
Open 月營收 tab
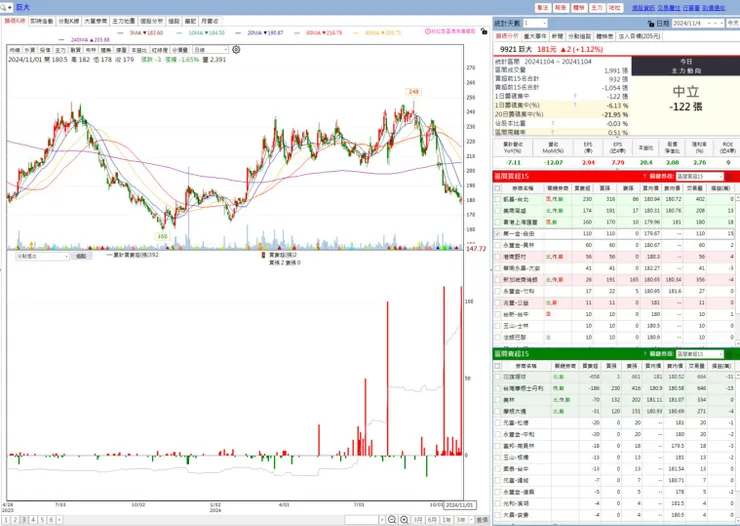pos(210,21)
